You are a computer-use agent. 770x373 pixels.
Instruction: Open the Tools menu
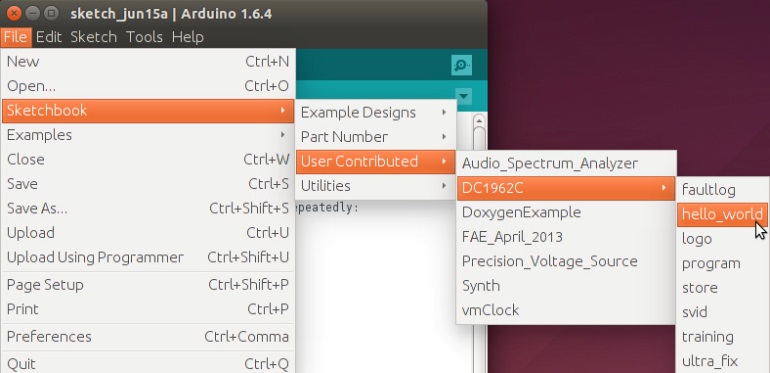144,37
